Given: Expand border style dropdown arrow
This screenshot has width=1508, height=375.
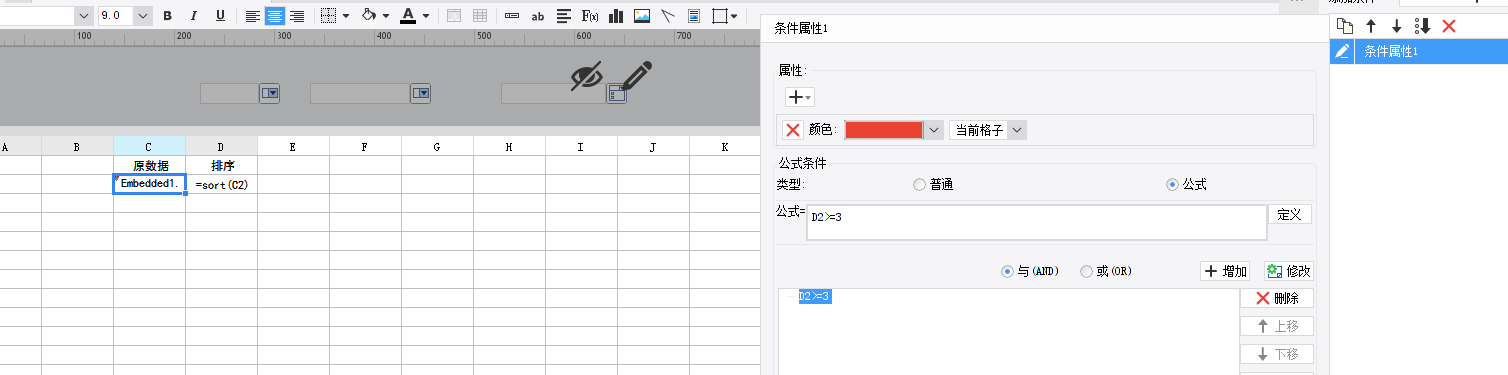Looking at the screenshot, I should 346,16.
